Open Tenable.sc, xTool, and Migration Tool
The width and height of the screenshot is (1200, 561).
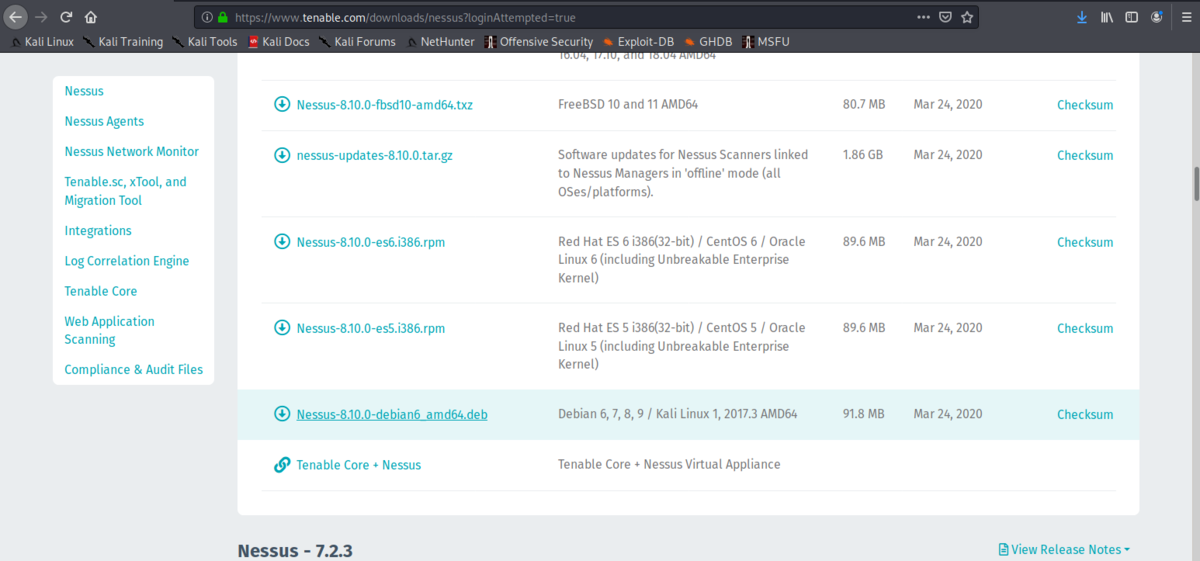(125, 191)
